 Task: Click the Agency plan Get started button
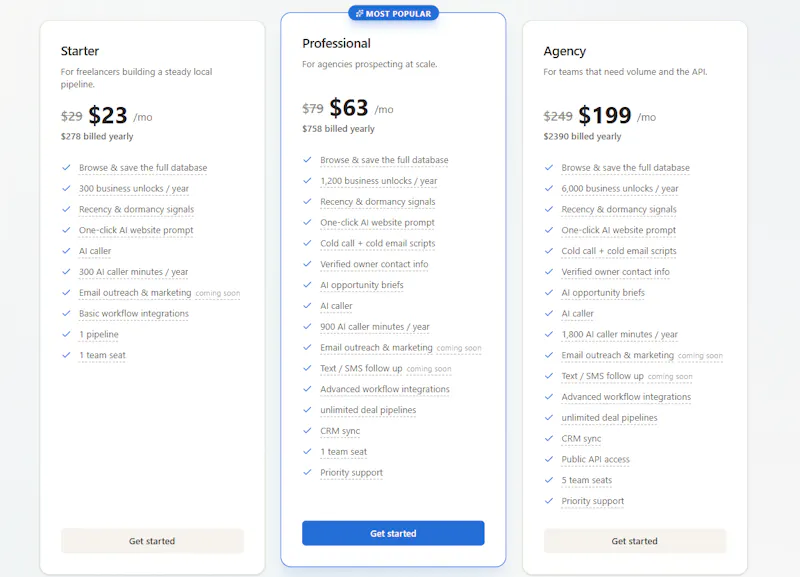coord(634,541)
